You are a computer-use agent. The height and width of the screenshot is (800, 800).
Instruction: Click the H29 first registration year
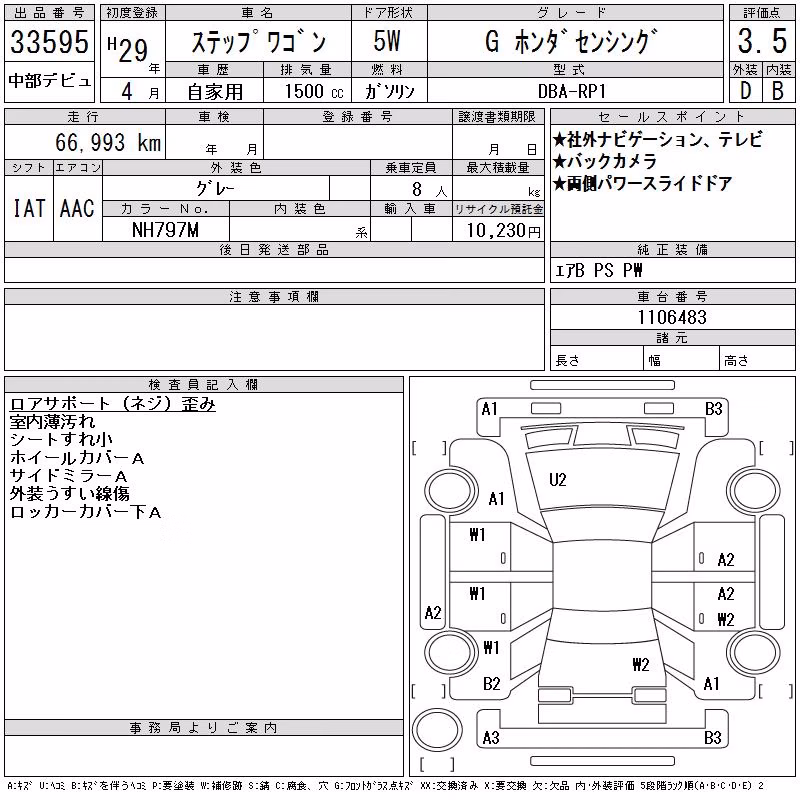128,49
